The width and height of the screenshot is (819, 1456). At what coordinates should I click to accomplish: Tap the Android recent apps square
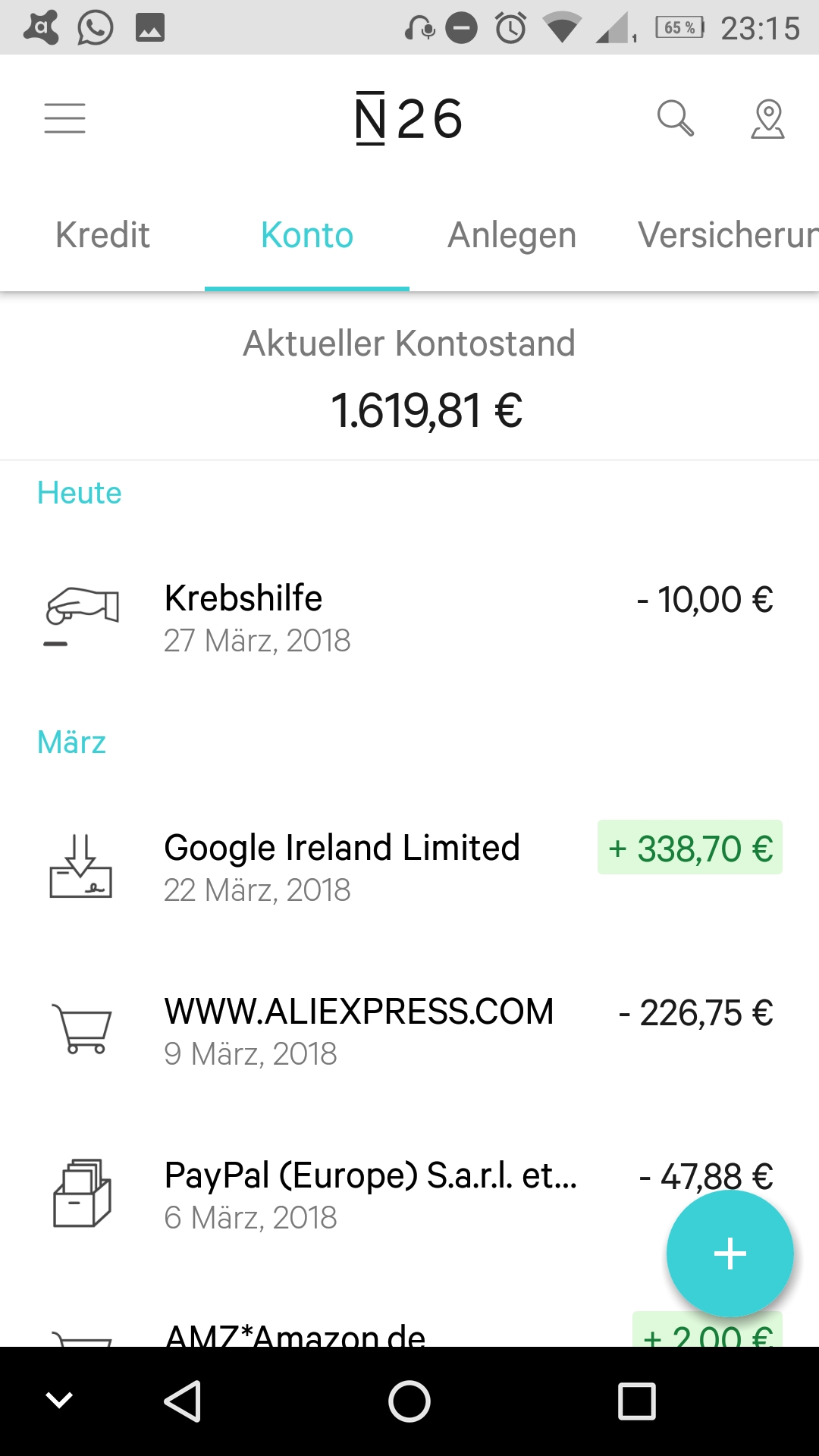[637, 1401]
